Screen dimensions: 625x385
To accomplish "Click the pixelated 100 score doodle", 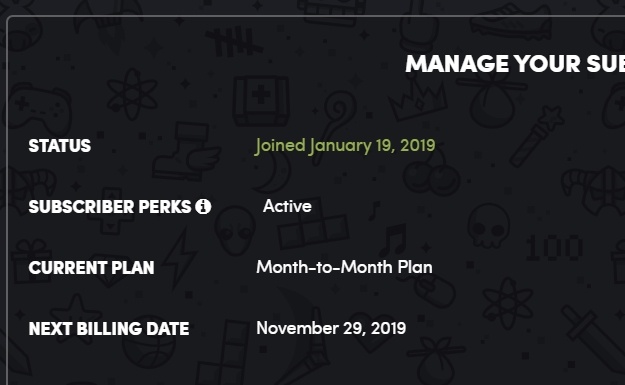I will click(x=554, y=248).
